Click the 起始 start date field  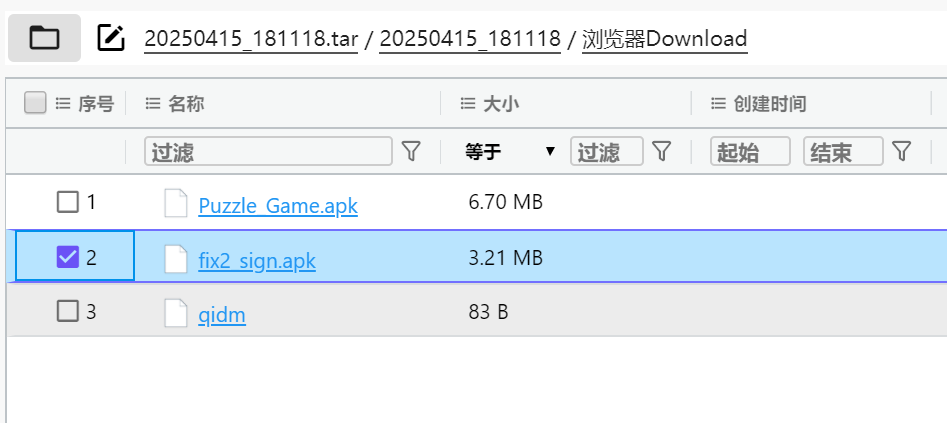tap(750, 151)
